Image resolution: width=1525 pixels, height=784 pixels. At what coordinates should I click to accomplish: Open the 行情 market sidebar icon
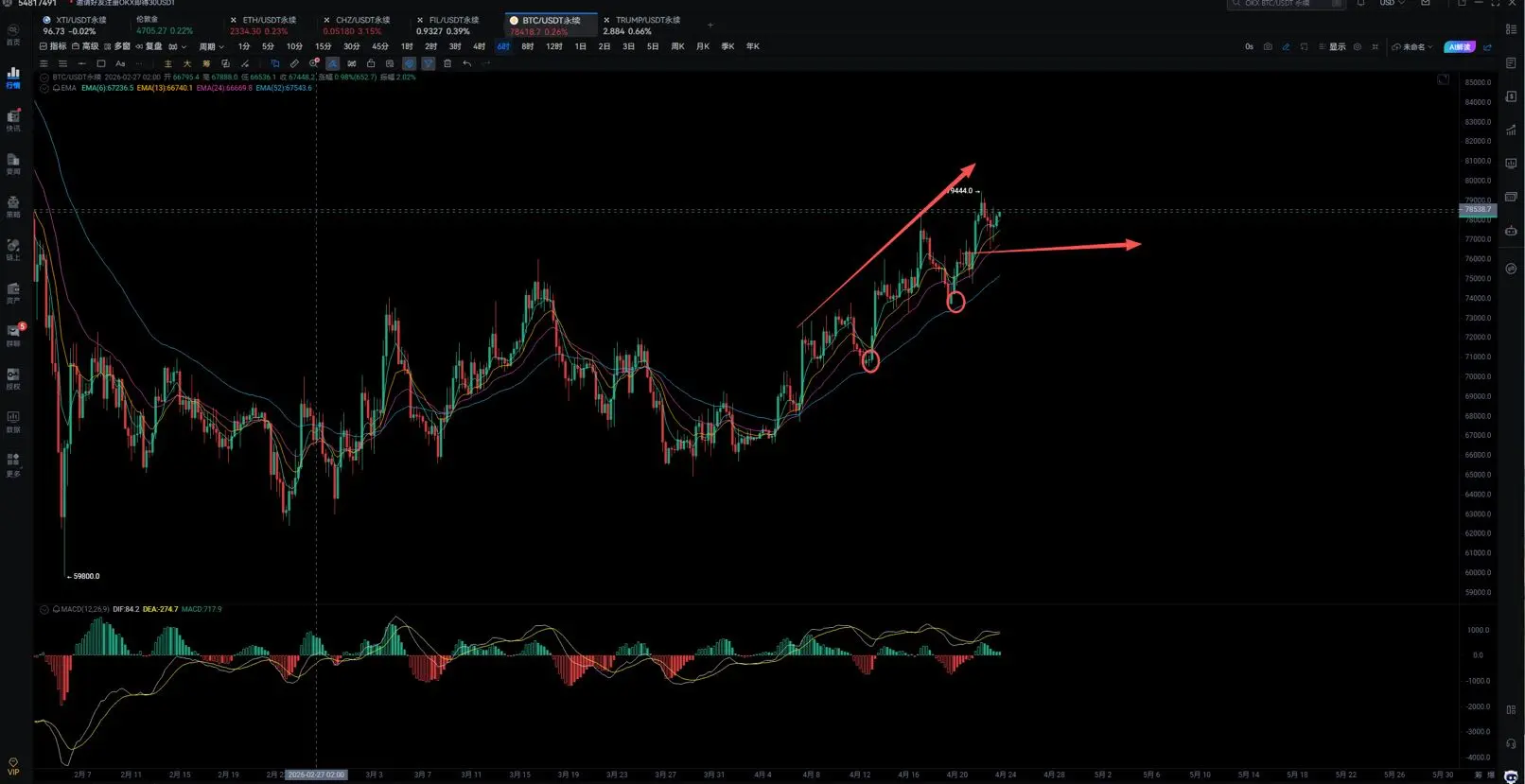(13, 77)
